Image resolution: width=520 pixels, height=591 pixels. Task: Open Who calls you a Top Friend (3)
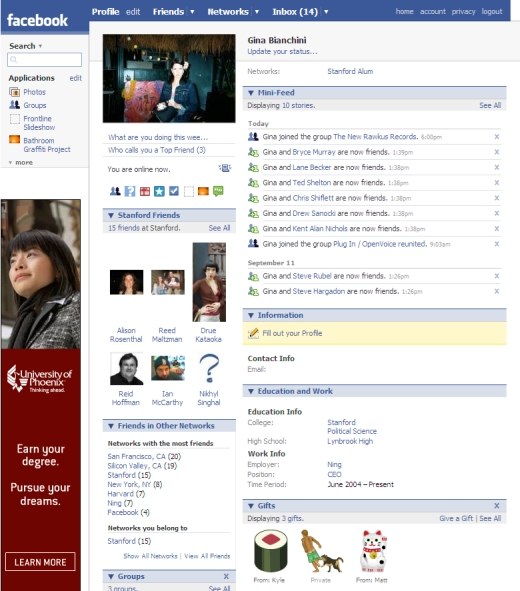[157, 150]
